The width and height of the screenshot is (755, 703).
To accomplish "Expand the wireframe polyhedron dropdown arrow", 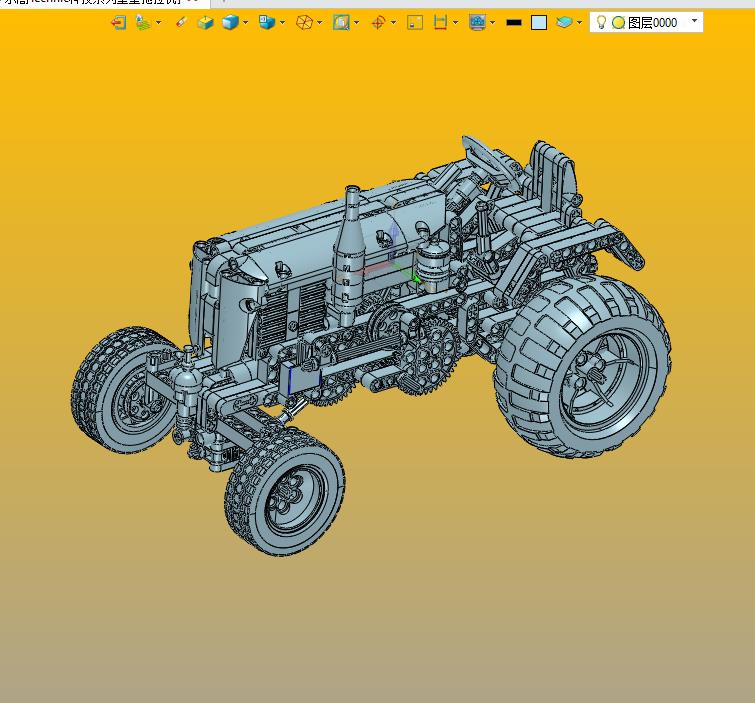I will pyautogui.click(x=320, y=22).
